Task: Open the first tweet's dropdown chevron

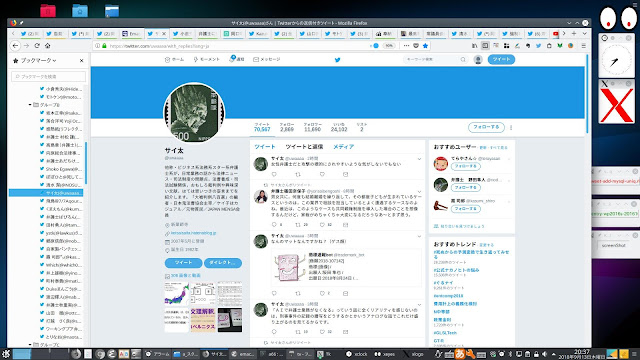Action: [x=419, y=159]
